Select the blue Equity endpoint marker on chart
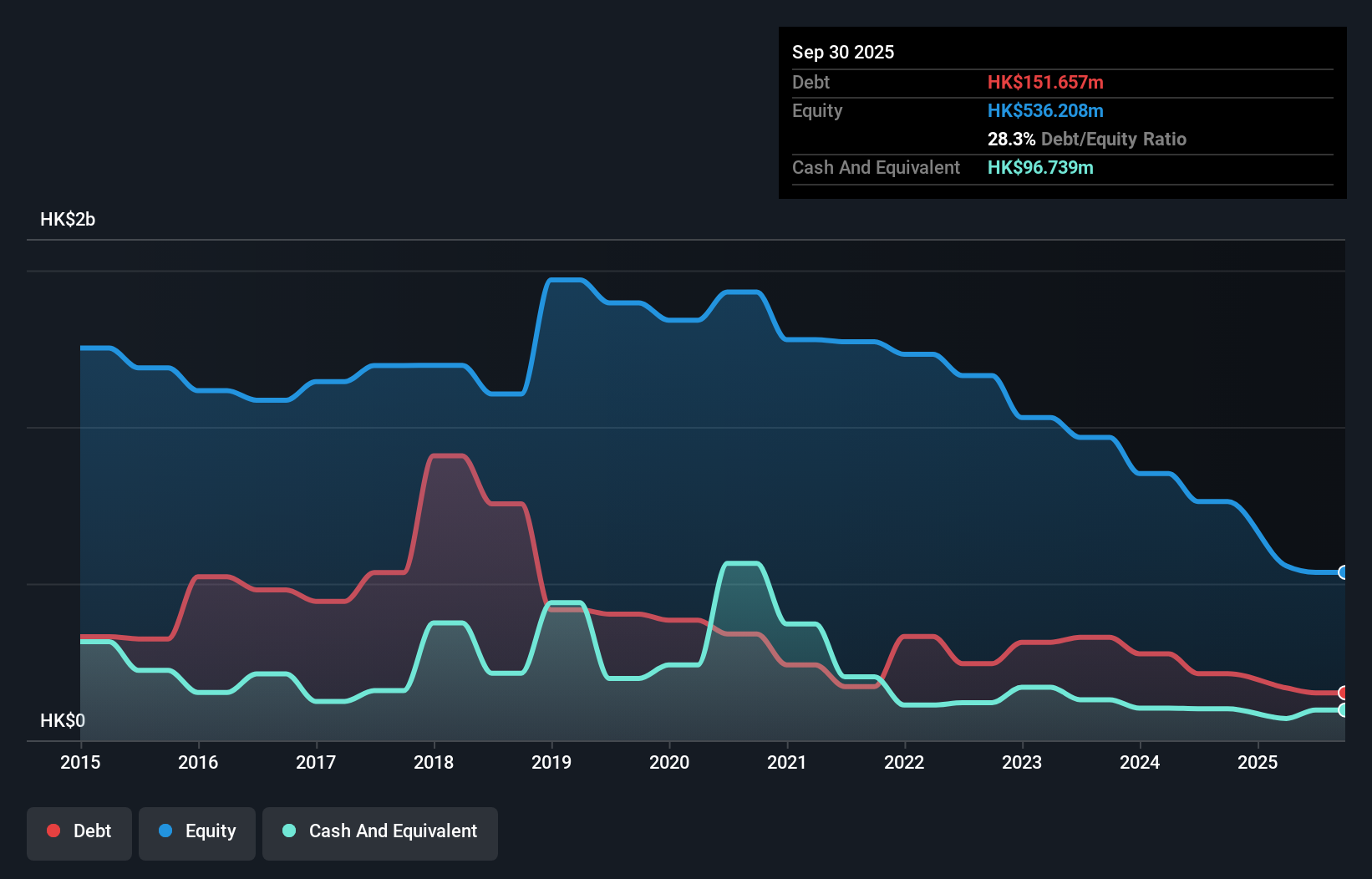Viewport: 1372px width, 879px height. click(1344, 572)
